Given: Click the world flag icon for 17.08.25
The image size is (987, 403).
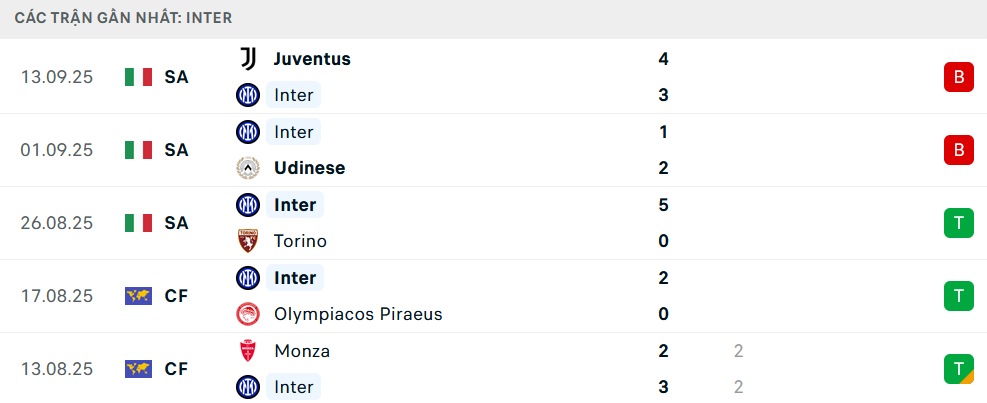Looking at the screenshot, I should [138, 296].
